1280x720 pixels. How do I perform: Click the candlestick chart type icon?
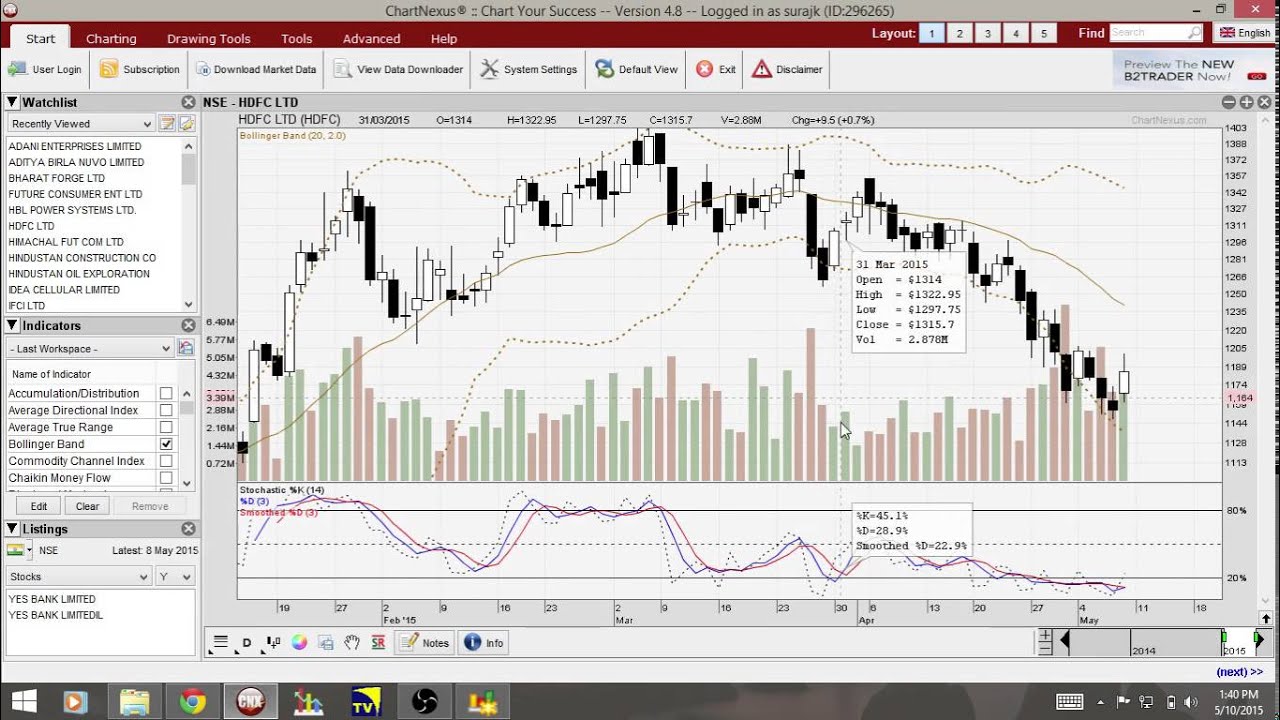[273, 643]
